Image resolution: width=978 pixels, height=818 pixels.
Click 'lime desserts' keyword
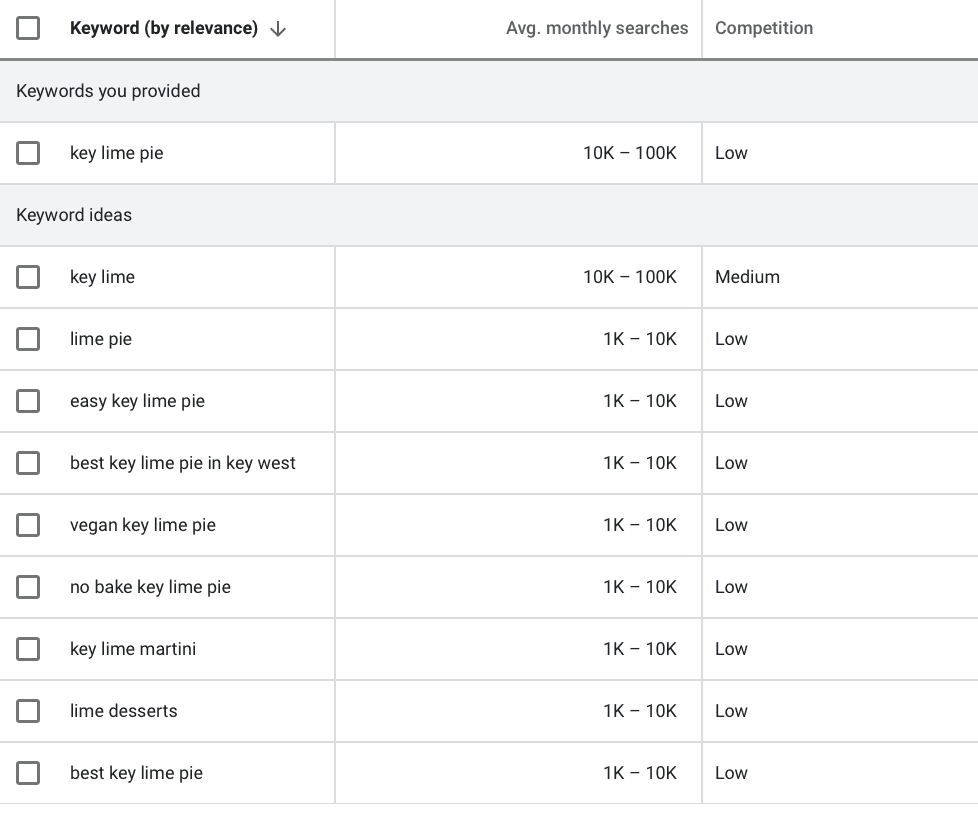tap(123, 711)
